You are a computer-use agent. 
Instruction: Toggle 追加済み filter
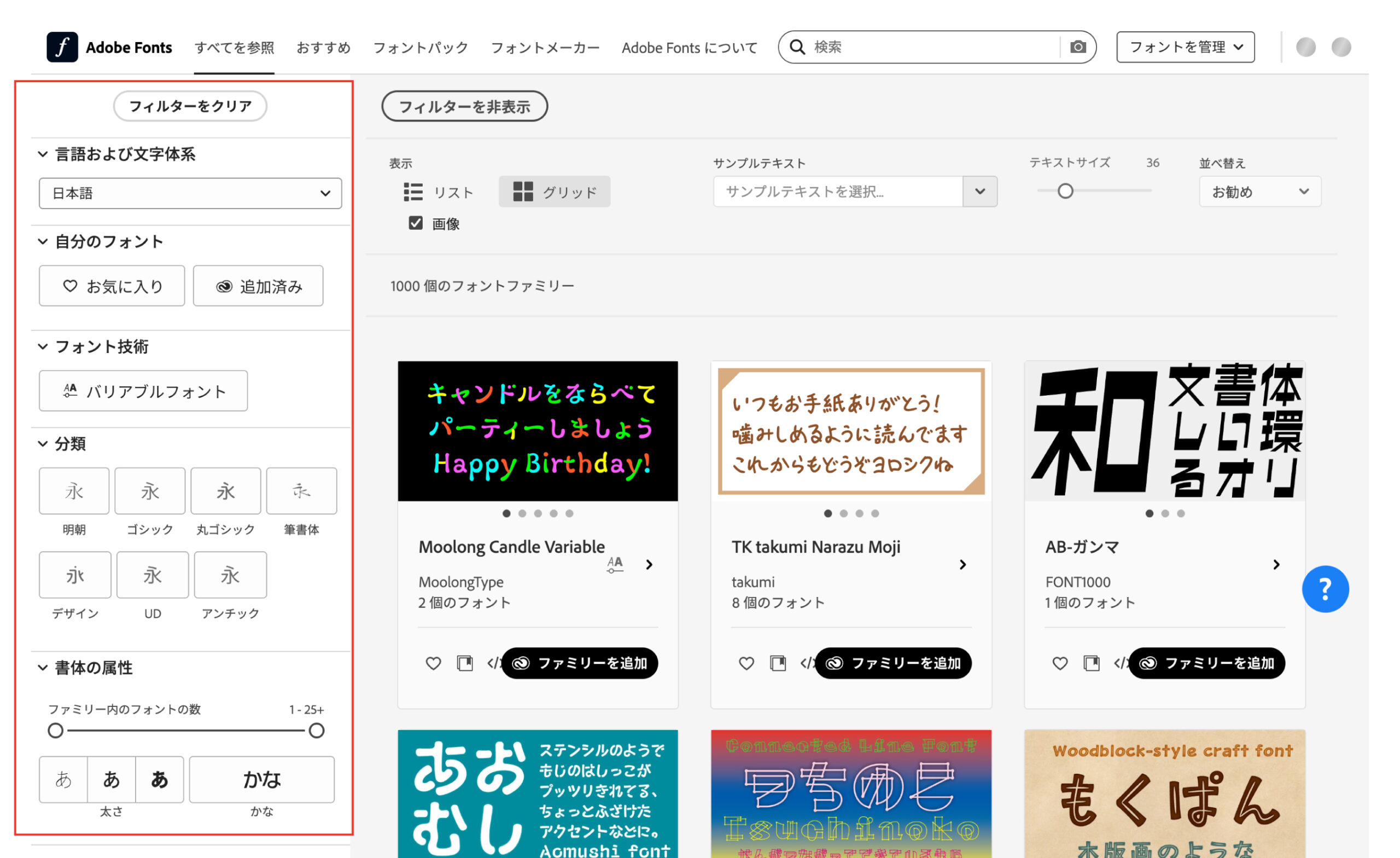pos(258,286)
